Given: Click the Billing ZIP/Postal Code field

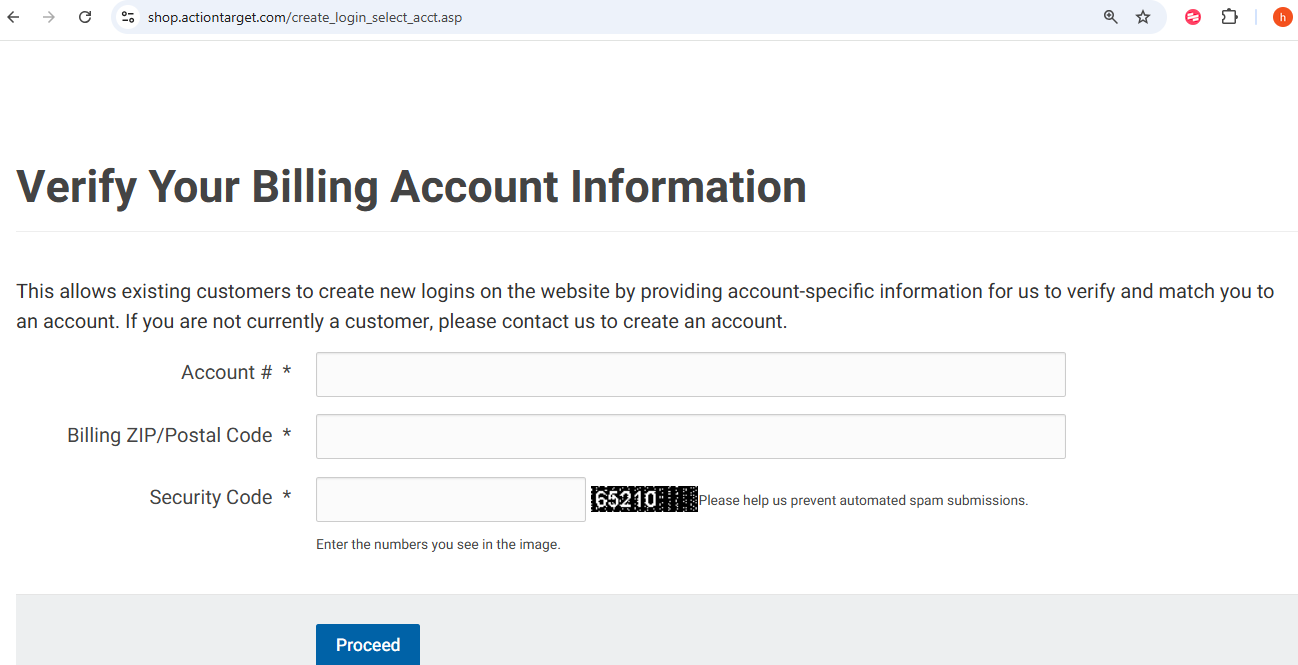Looking at the screenshot, I should [690, 436].
